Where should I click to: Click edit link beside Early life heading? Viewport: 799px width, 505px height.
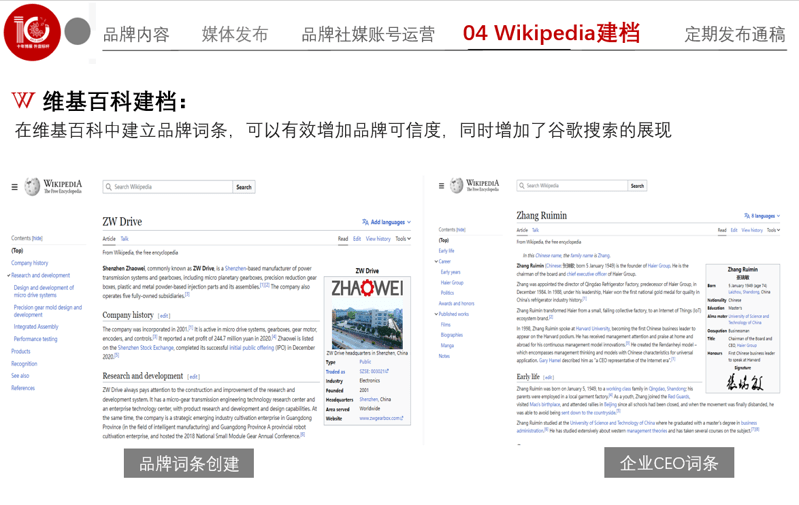548,378
